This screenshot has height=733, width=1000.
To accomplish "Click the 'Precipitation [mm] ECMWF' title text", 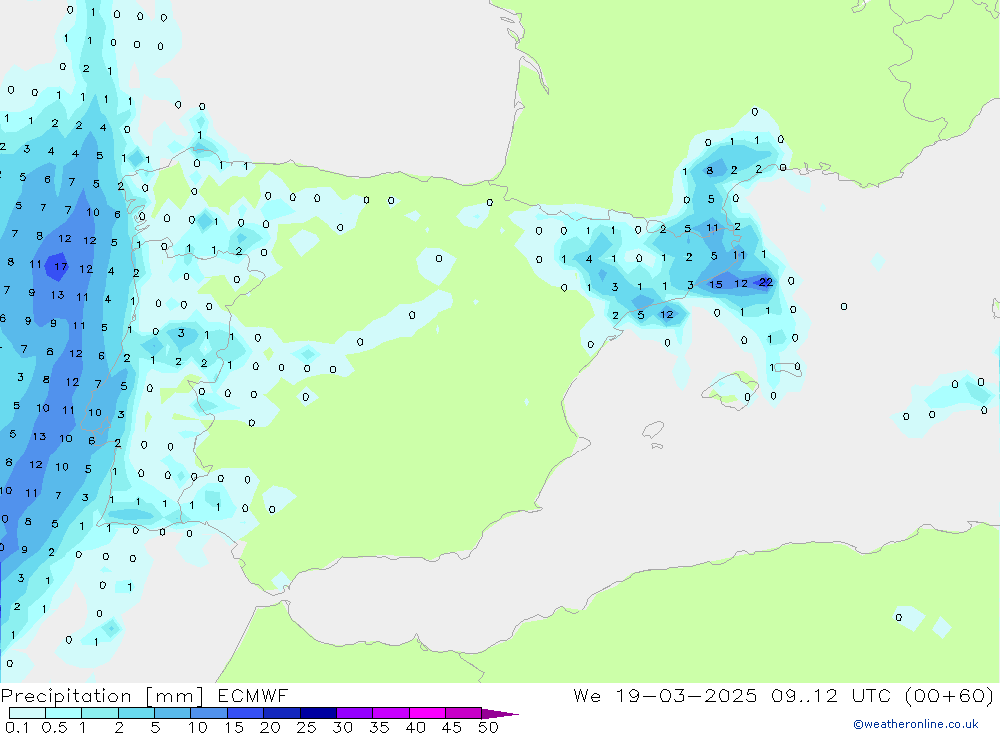I will point(144,696).
